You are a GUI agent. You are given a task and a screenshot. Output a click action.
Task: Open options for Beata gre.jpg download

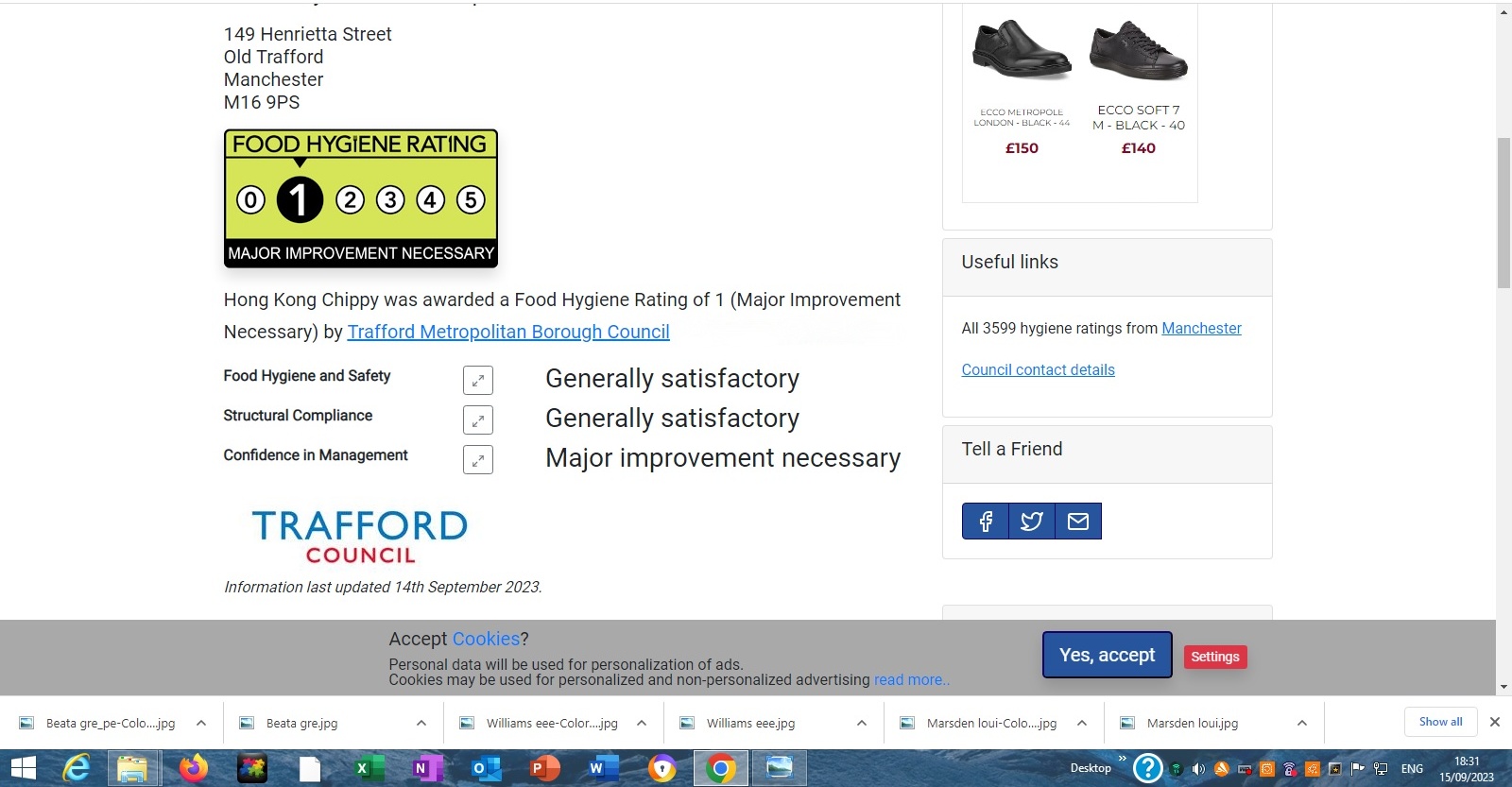tap(421, 723)
